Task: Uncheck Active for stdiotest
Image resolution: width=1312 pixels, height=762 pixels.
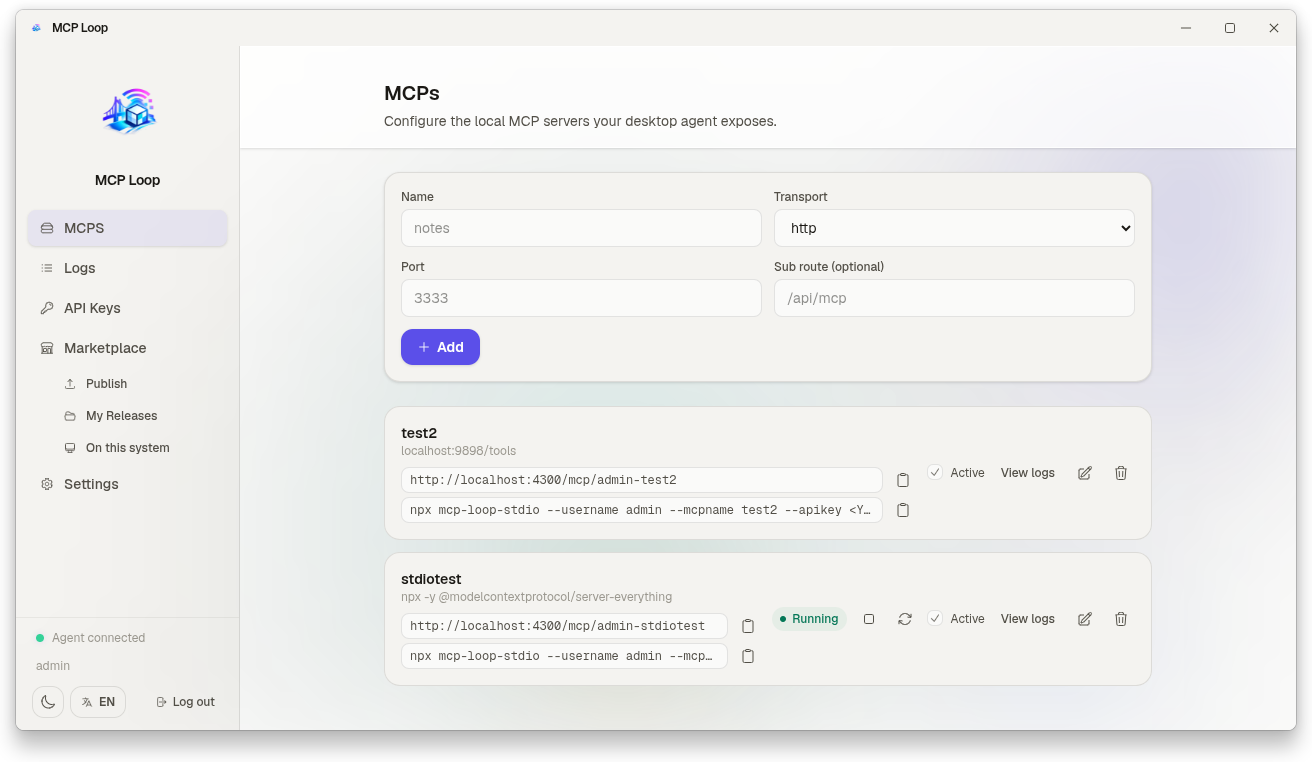Action: coord(935,618)
